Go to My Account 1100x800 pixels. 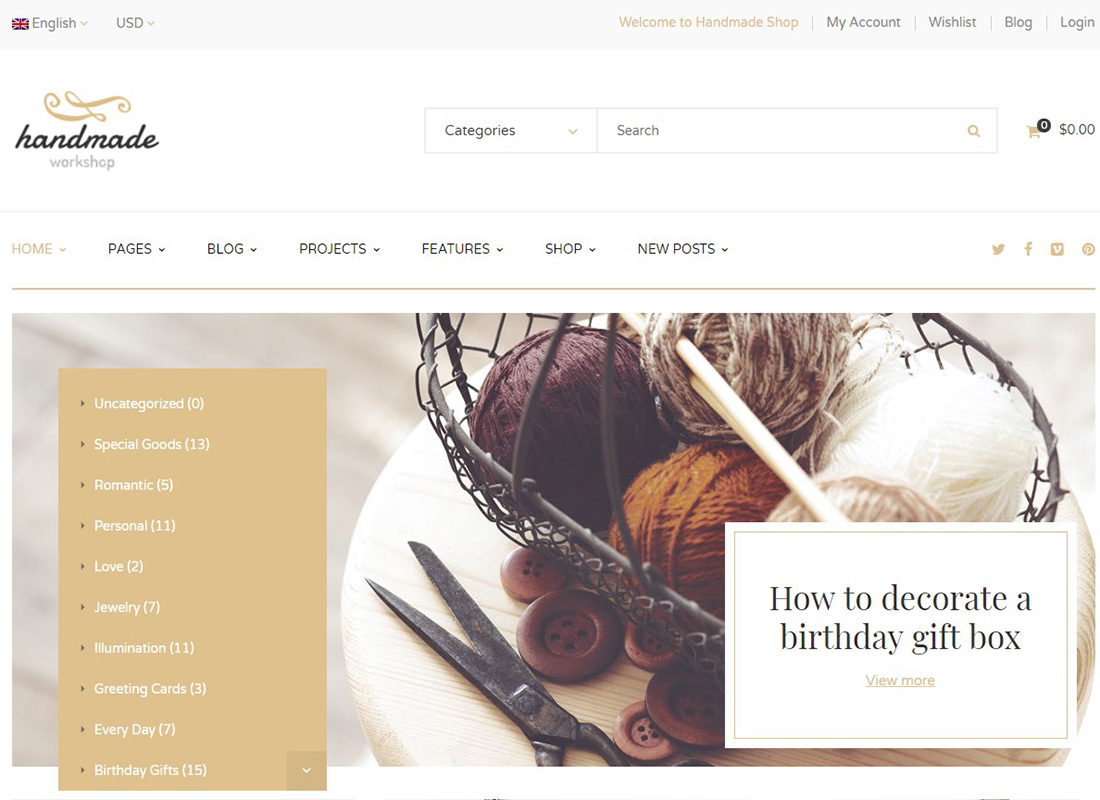click(863, 22)
